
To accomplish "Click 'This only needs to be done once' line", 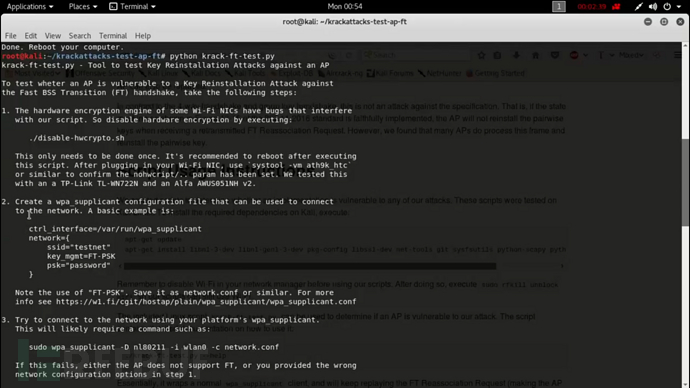I will (x=186, y=156).
